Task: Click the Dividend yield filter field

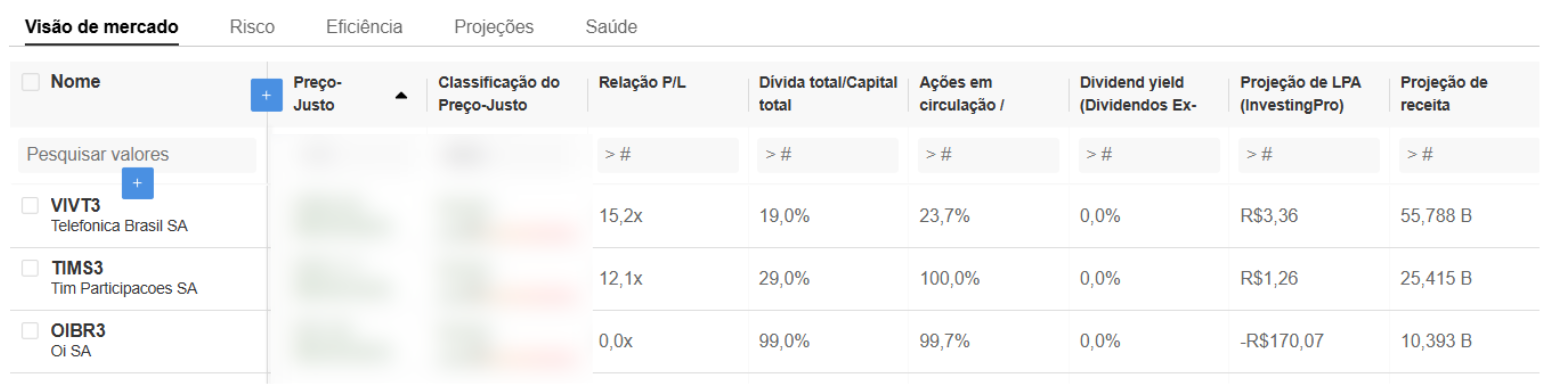Action: [x=1149, y=155]
